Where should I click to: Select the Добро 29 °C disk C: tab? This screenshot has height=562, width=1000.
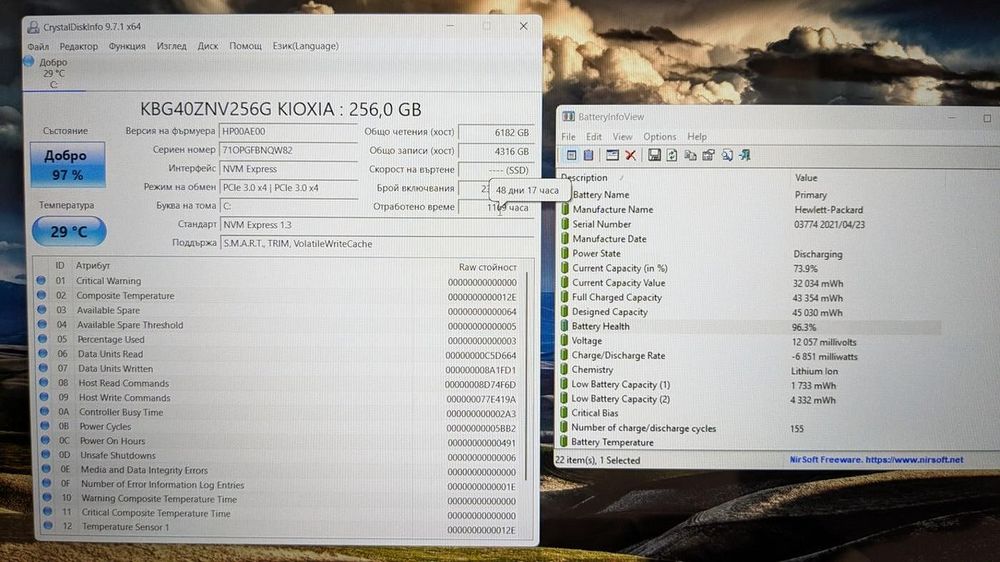tap(54, 73)
